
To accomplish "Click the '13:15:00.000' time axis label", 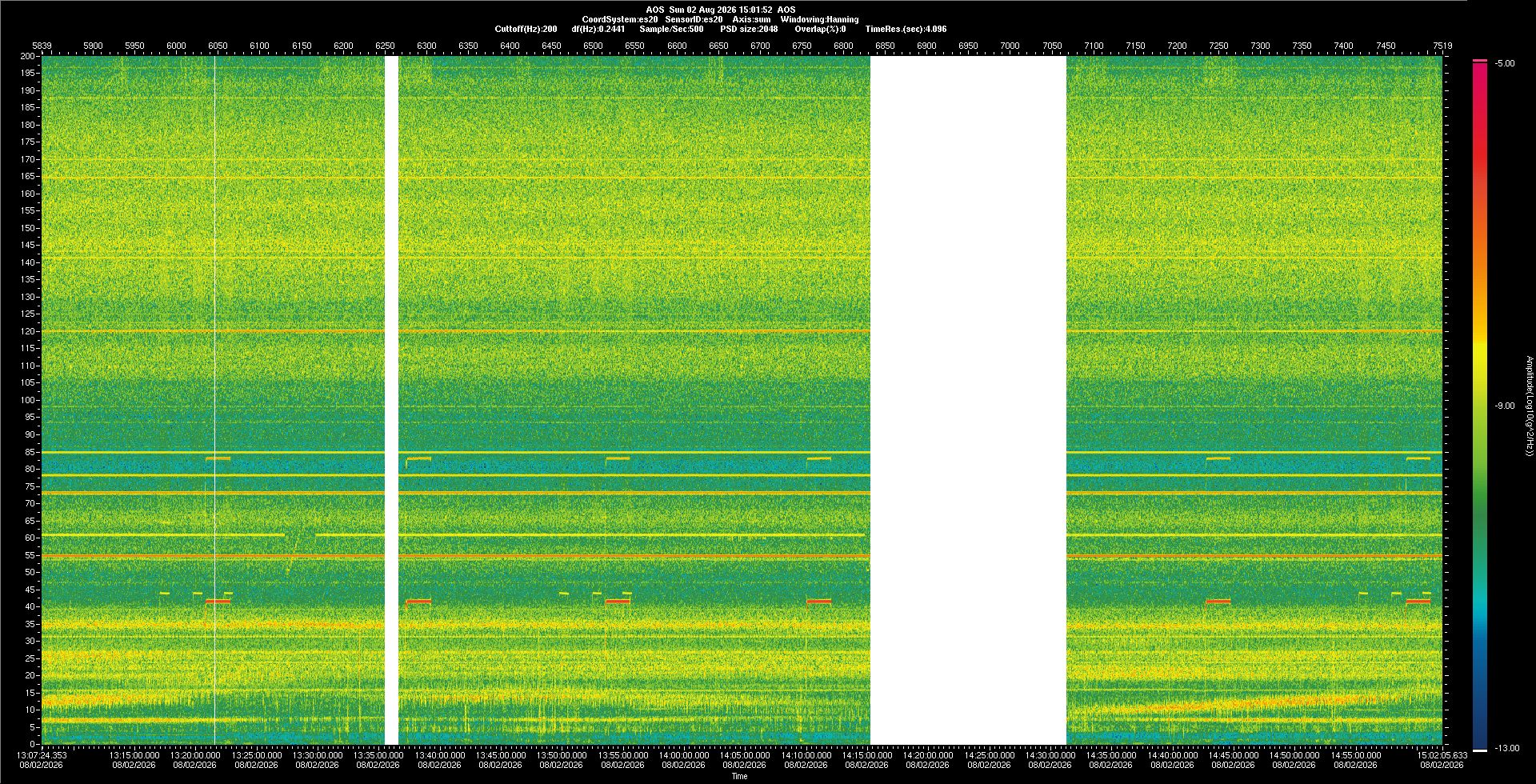I will pos(134,754).
